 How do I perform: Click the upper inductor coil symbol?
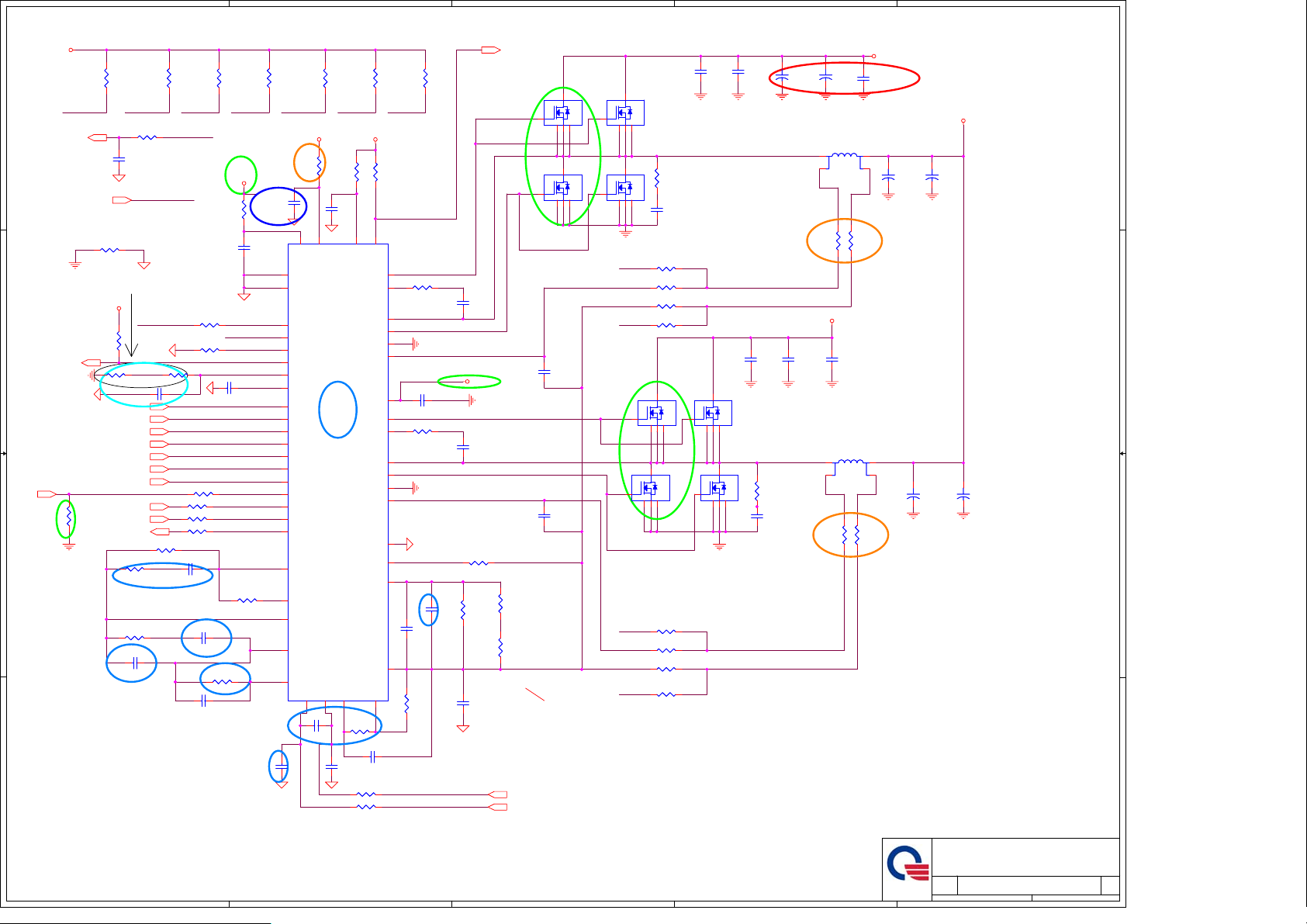(844, 157)
